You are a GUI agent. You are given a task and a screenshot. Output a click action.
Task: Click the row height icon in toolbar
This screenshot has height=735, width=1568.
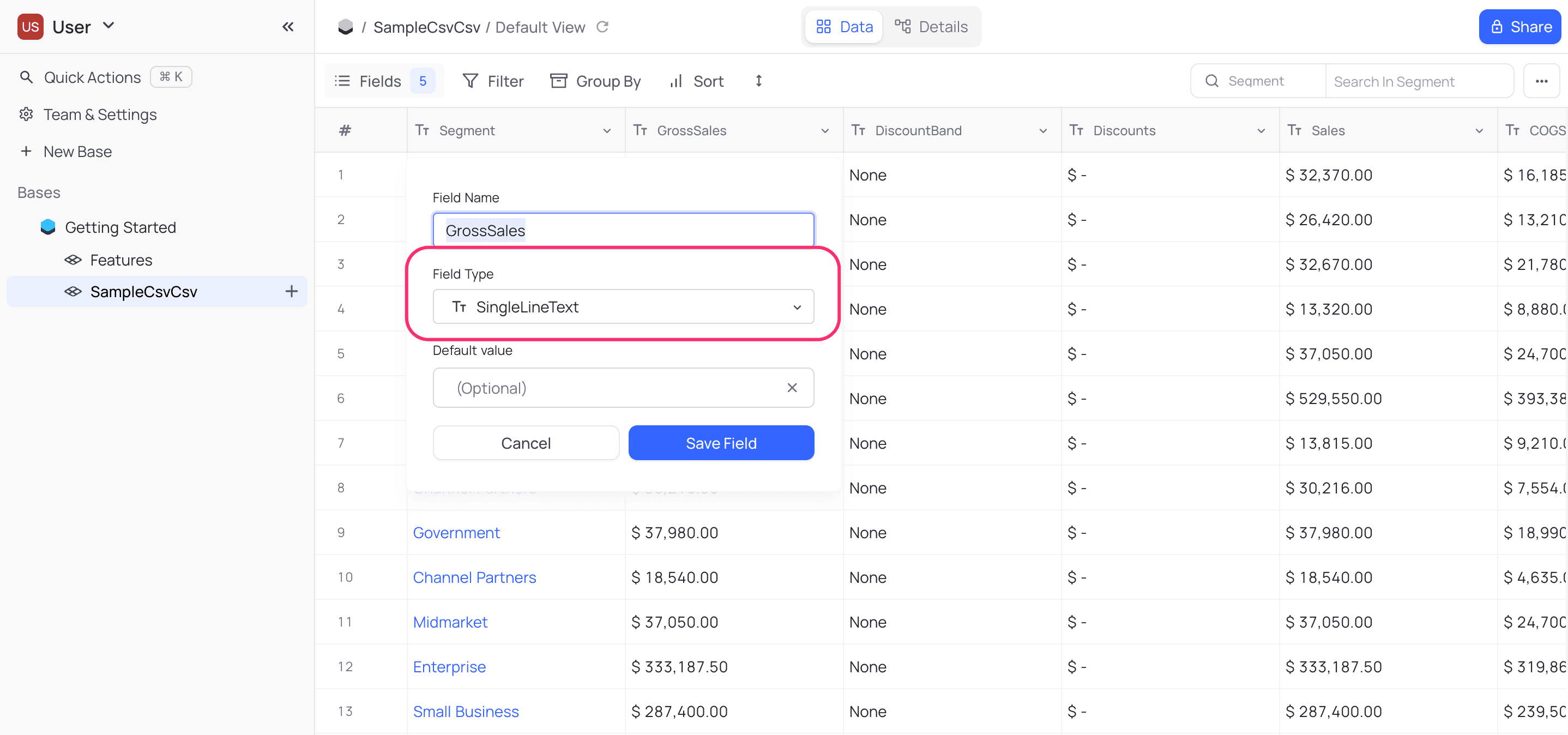tap(758, 81)
